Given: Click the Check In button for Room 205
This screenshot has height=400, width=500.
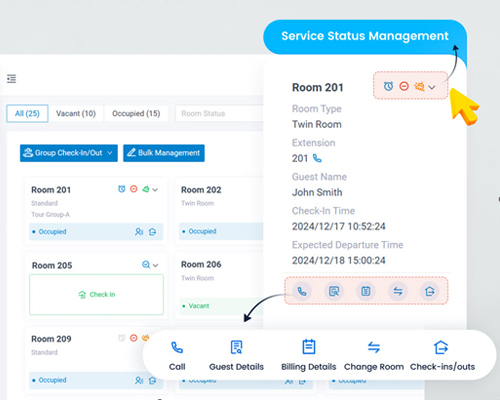Looking at the screenshot, I should (x=96, y=295).
